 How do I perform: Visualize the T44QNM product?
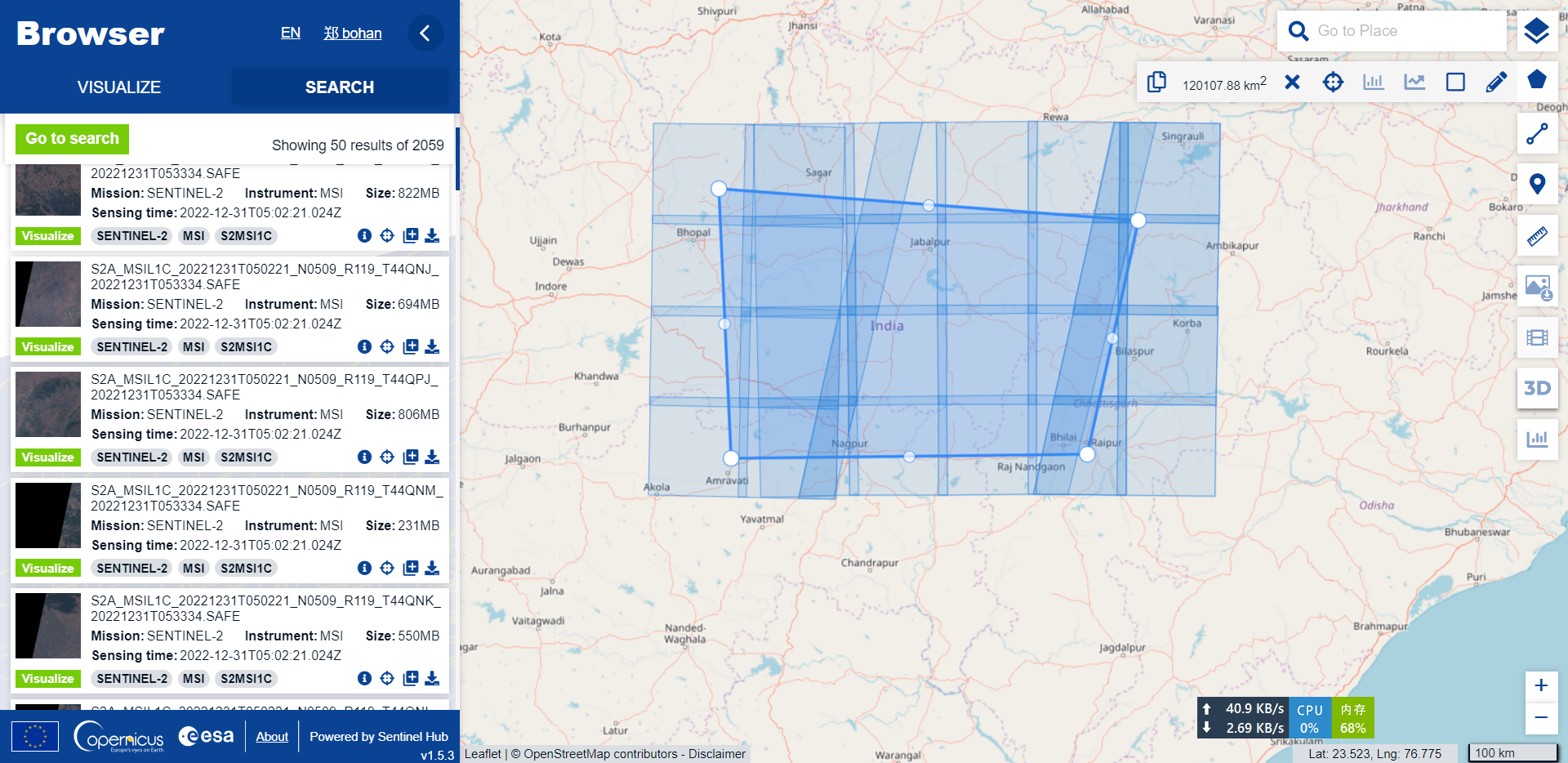48,569
